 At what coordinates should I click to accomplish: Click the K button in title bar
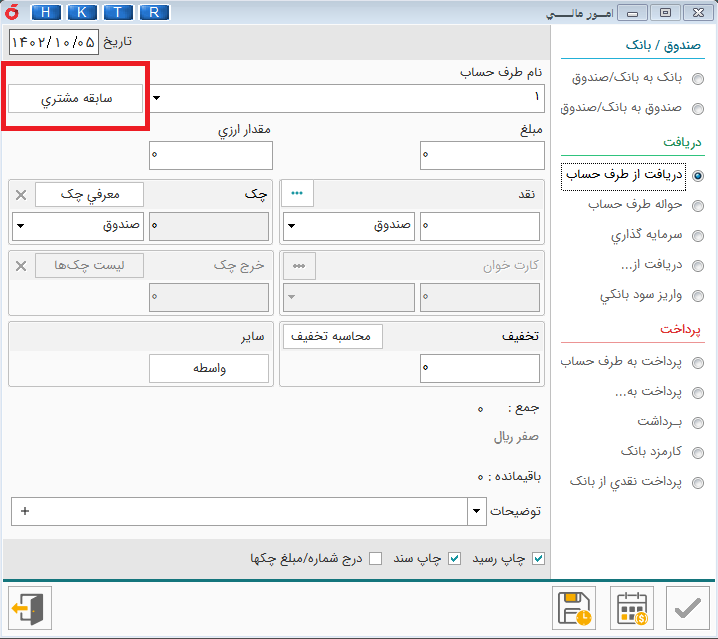click(82, 12)
